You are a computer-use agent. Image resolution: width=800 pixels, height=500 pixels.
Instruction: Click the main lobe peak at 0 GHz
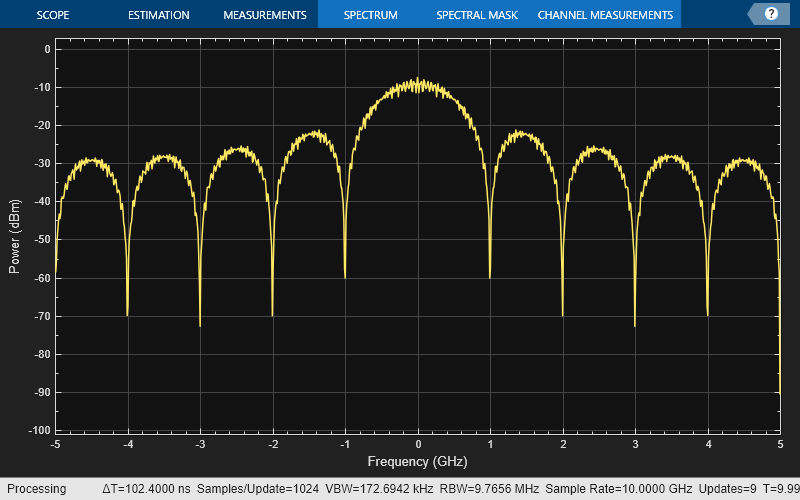pos(418,80)
